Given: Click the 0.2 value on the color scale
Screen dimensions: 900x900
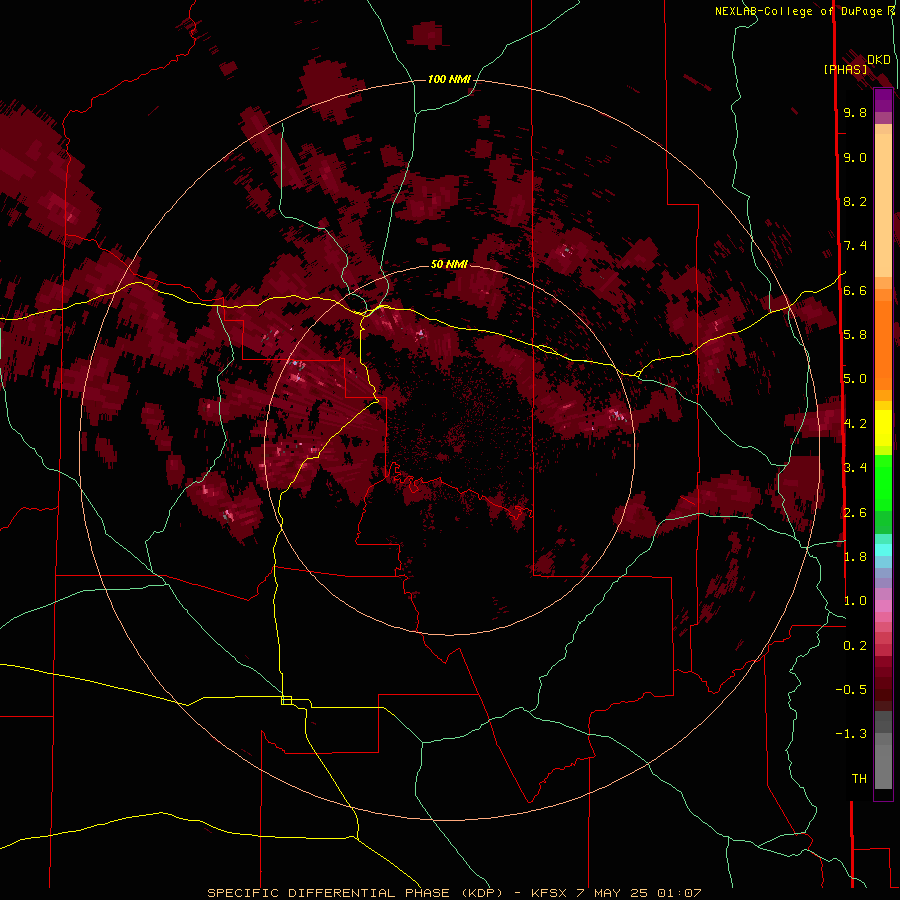Looking at the screenshot, I should (x=855, y=646).
